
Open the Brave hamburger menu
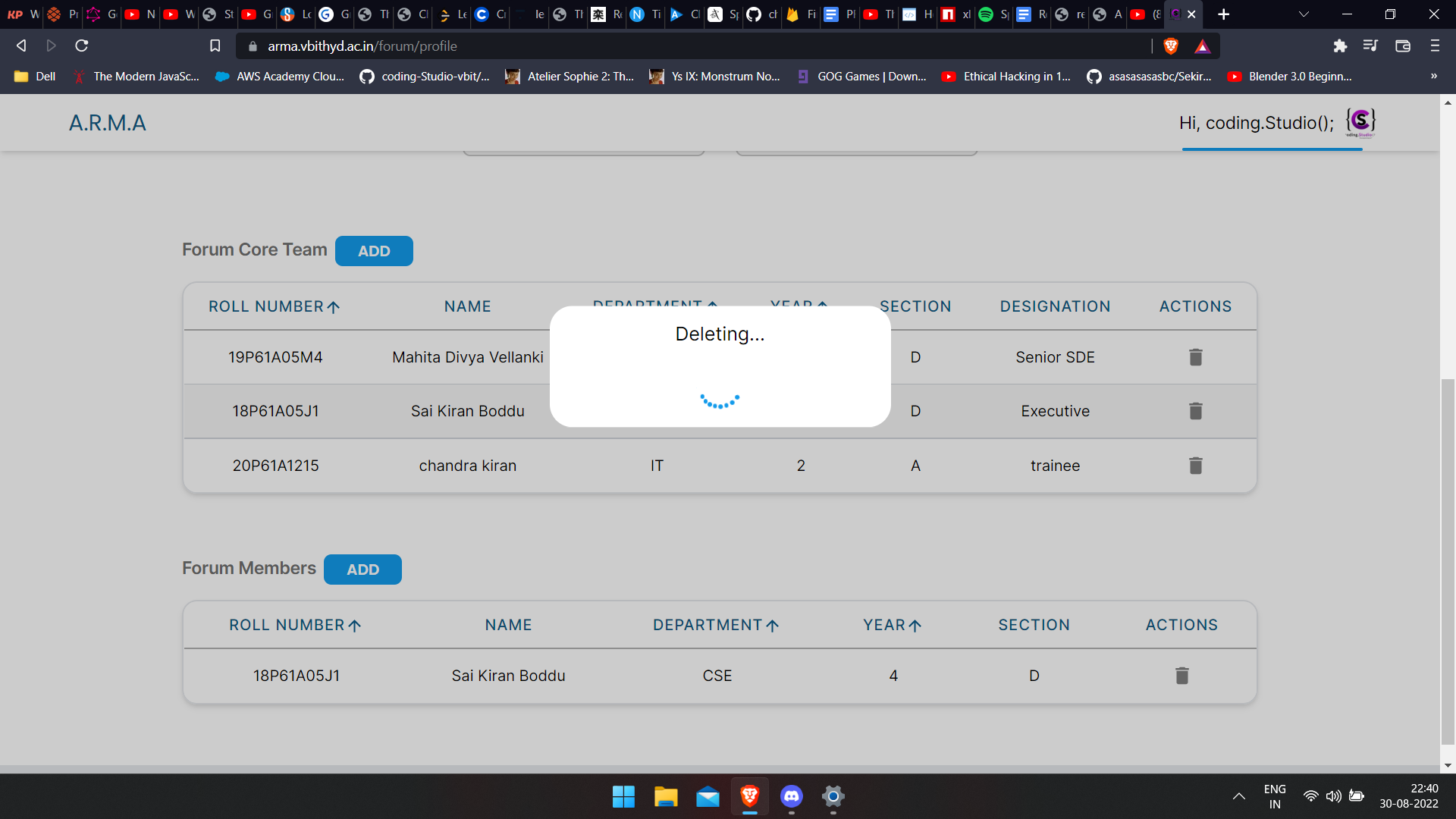1435,46
